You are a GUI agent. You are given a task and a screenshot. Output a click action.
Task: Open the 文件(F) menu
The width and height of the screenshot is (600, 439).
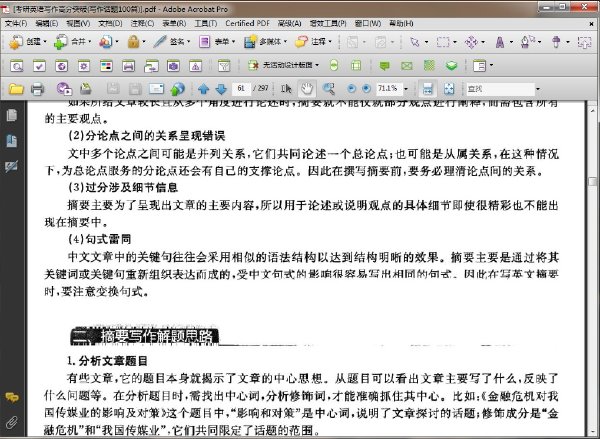click(x=16, y=24)
